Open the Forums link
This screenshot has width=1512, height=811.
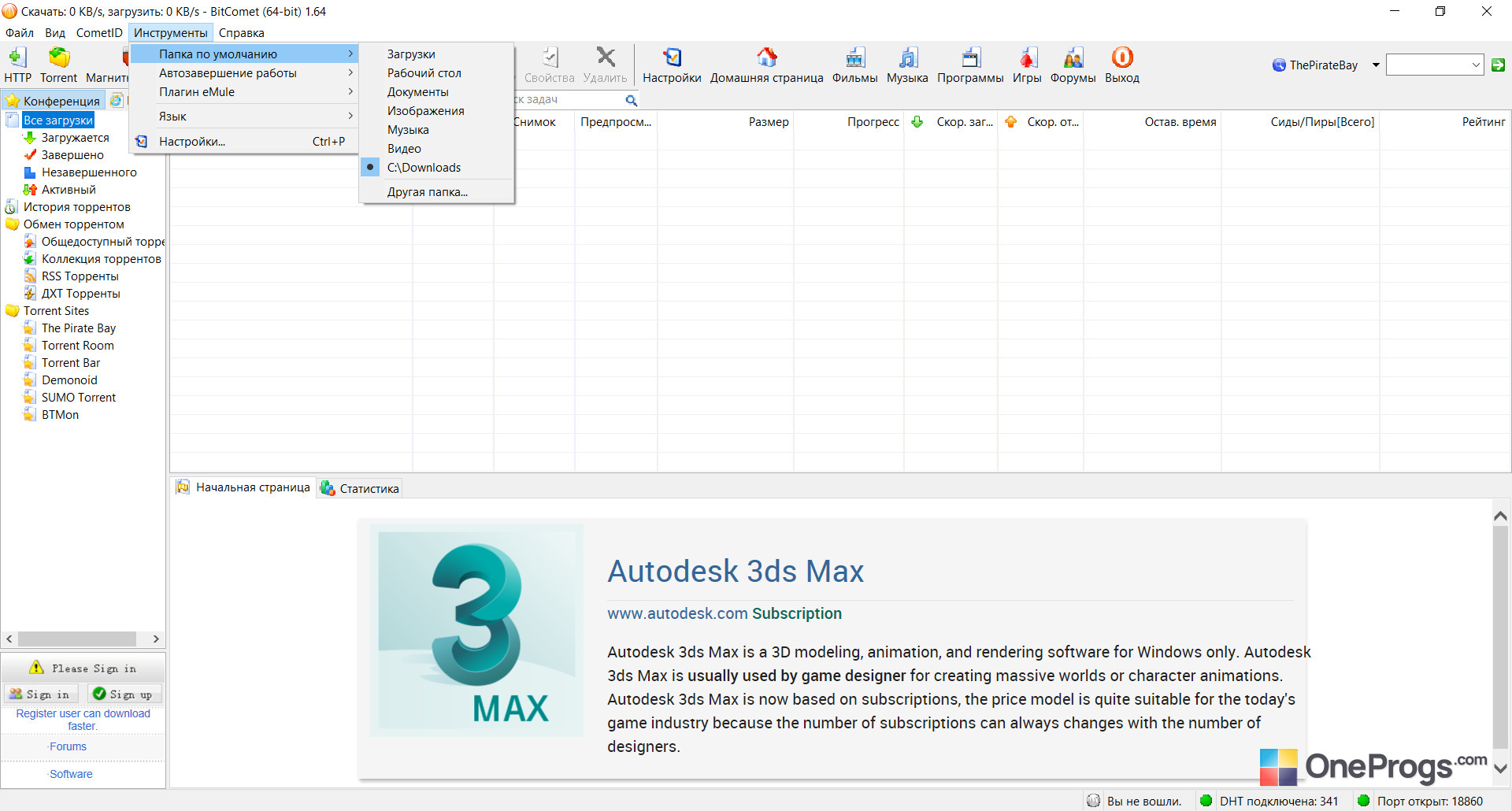pos(68,746)
